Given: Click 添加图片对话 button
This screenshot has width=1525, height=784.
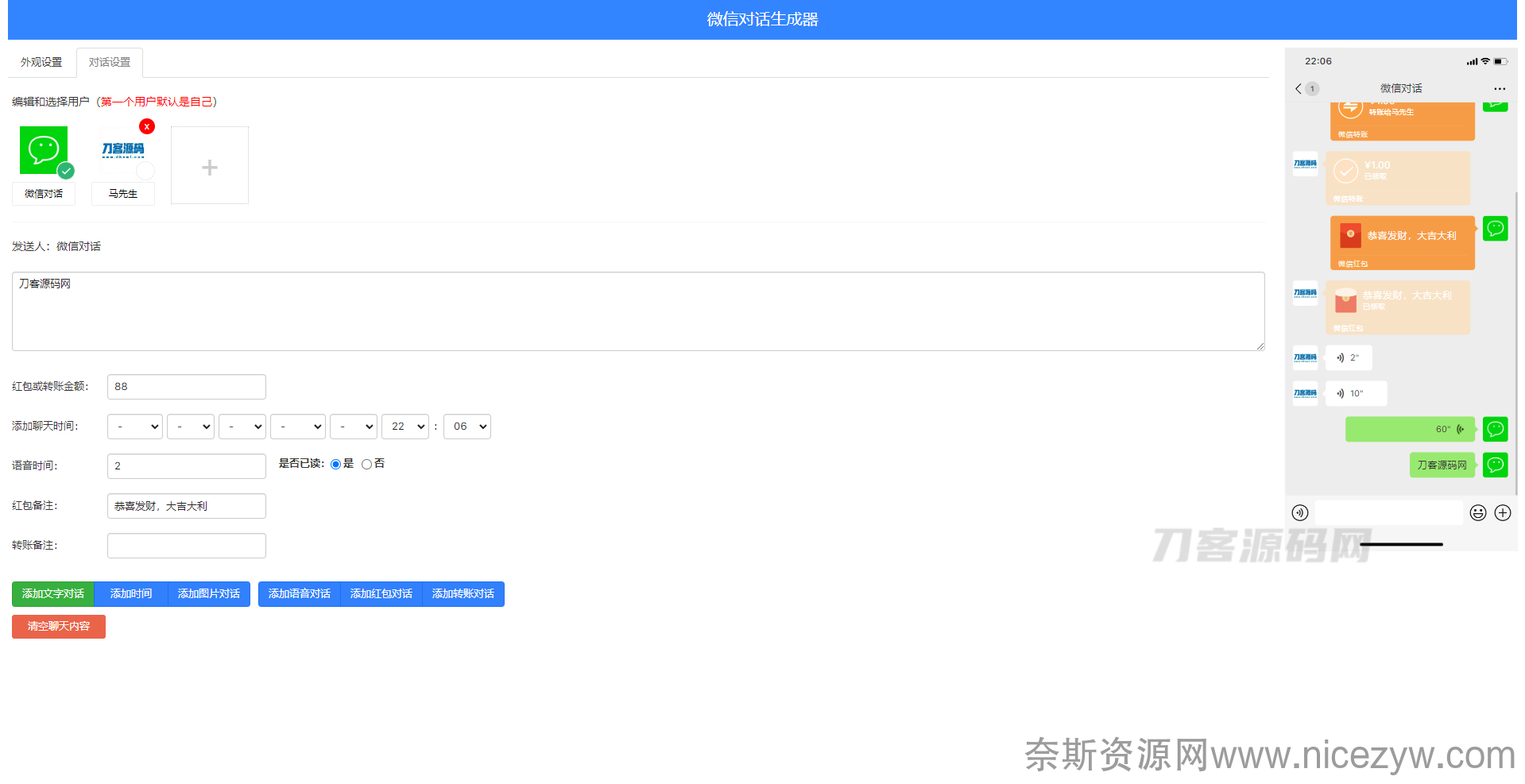Looking at the screenshot, I should pos(209,594).
